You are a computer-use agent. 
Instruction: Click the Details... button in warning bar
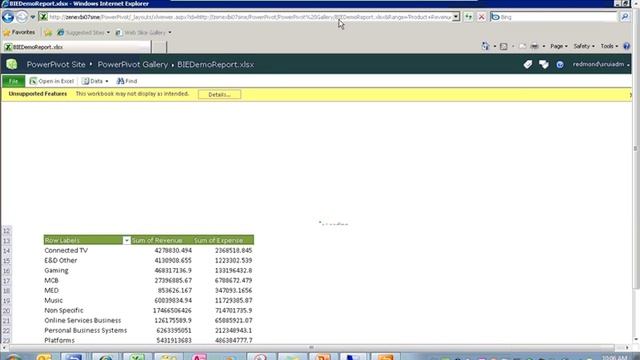pyautogui.click(x=219, y=94)
